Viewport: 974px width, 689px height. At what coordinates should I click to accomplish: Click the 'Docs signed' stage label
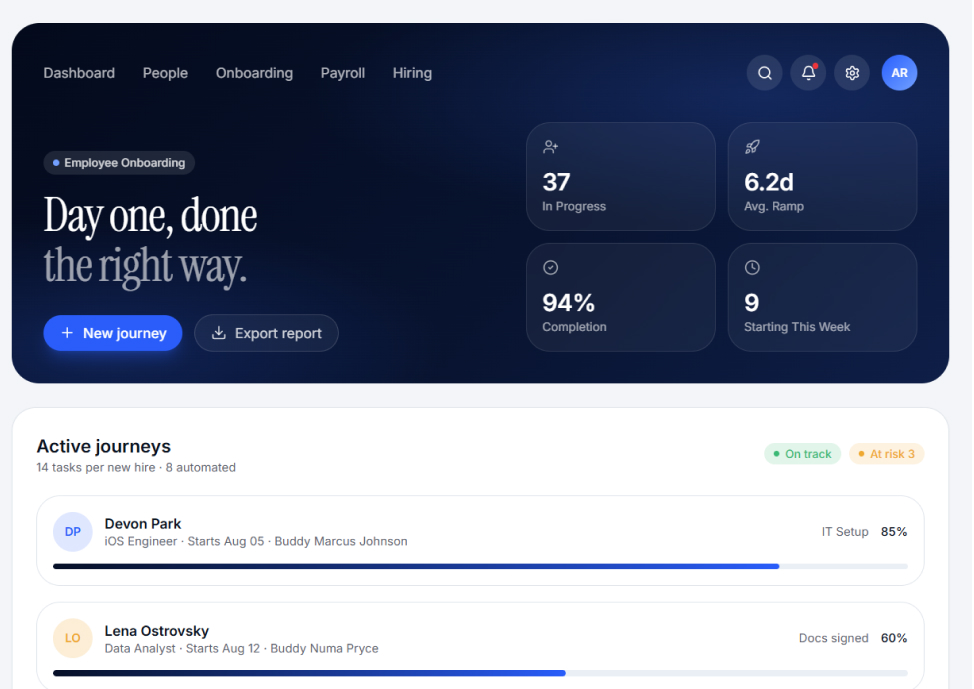pos(834,638)
